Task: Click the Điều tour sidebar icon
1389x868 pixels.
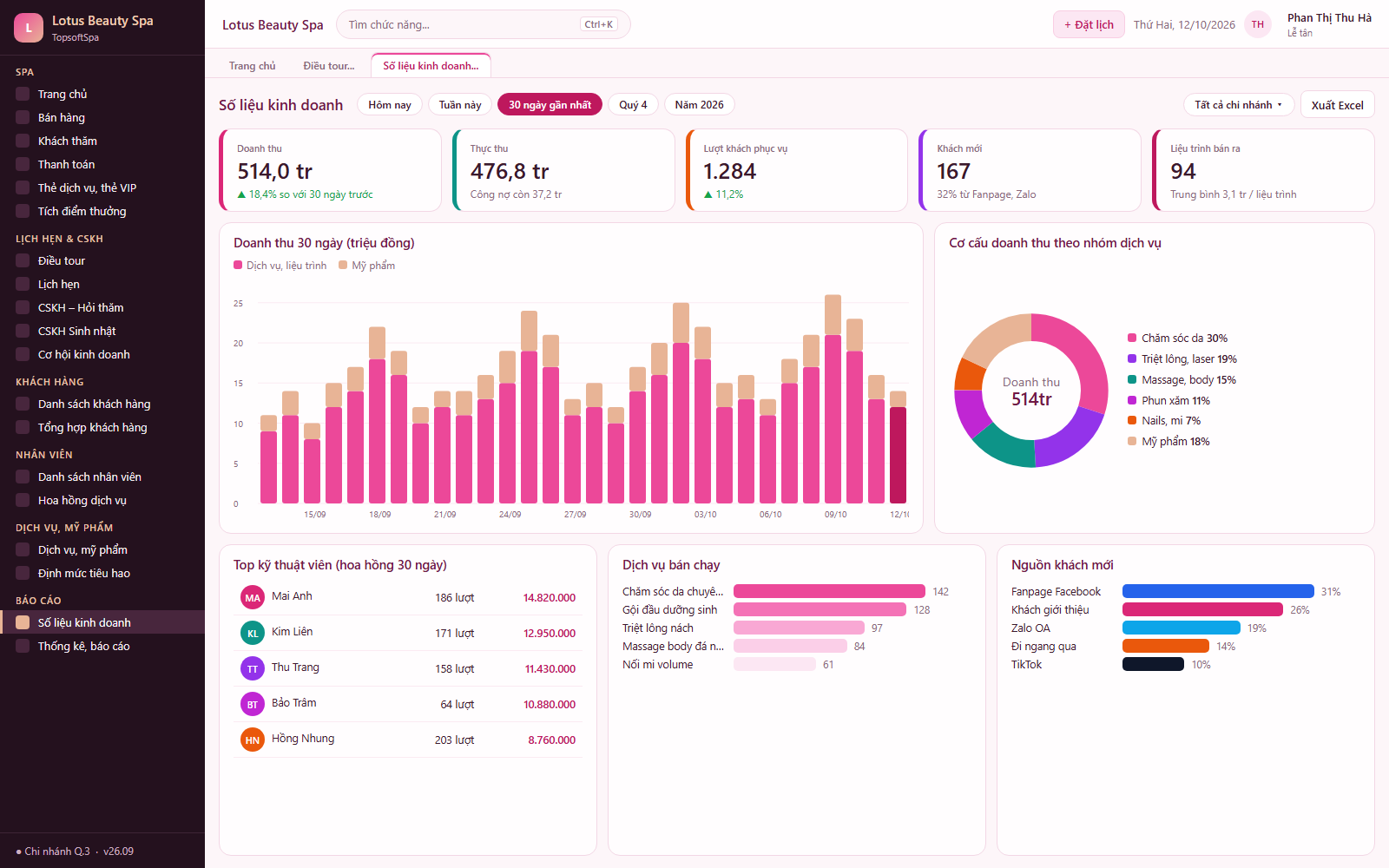Action: click(23, 260)
